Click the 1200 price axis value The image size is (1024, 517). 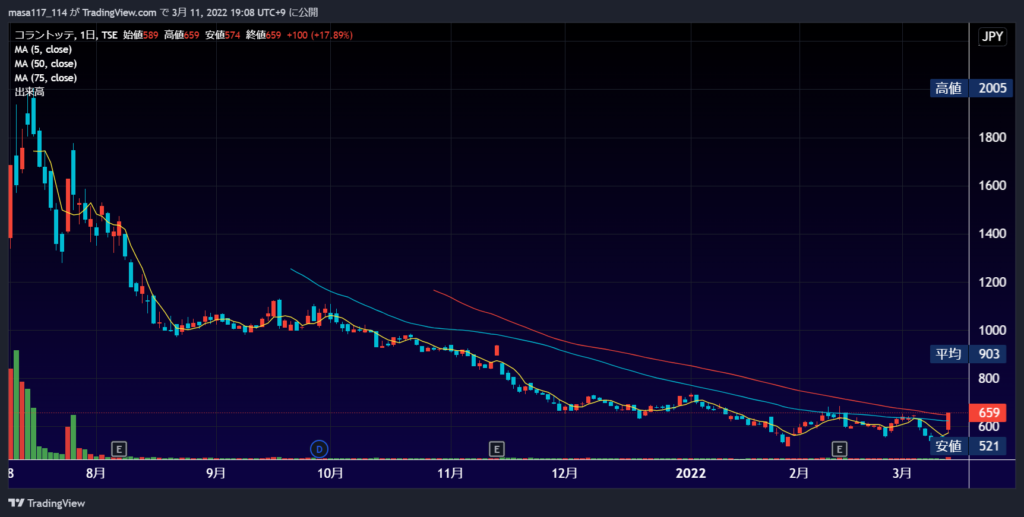coord(992,282)
